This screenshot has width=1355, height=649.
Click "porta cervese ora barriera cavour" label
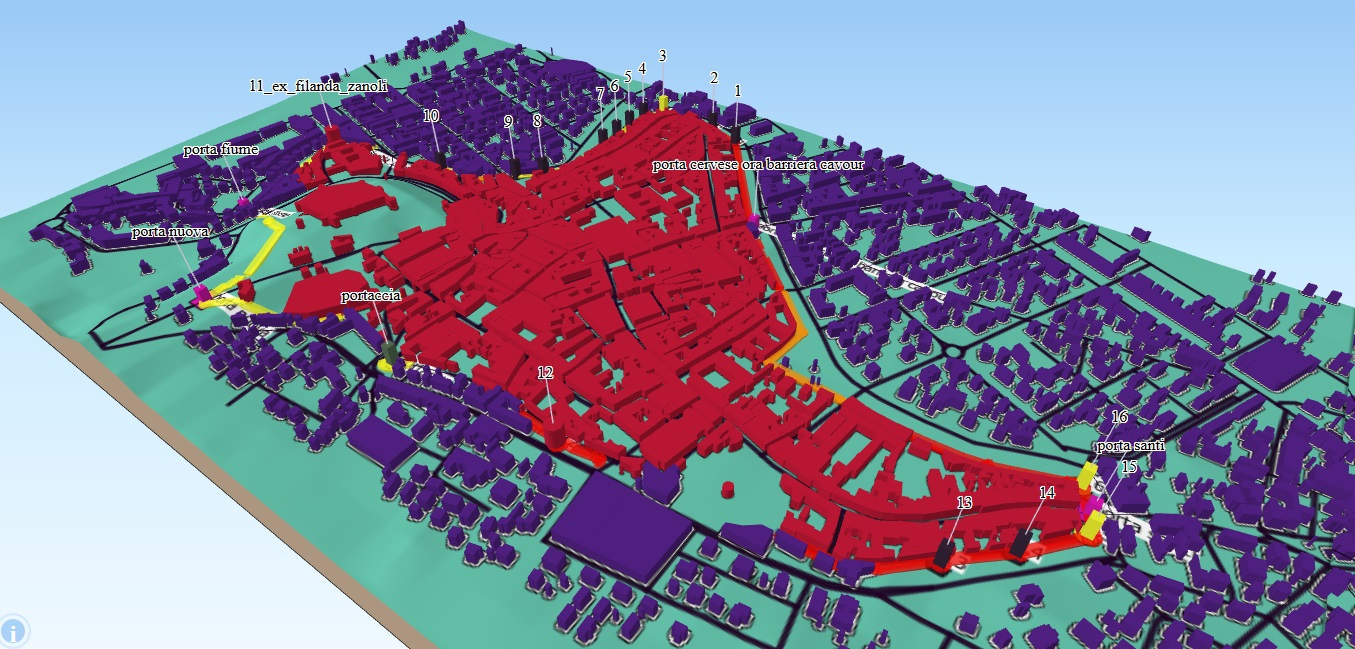pos(757,164)
